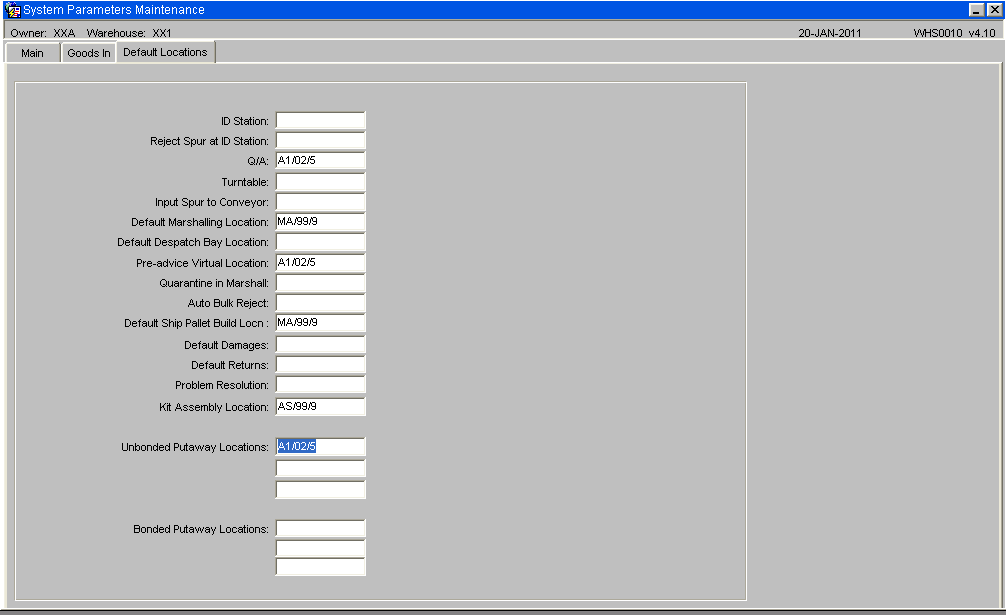Screen dimensions: 1006x615
Task: Minimize the System Parameters Maintenance window
Action: click(x=976, y=10)
